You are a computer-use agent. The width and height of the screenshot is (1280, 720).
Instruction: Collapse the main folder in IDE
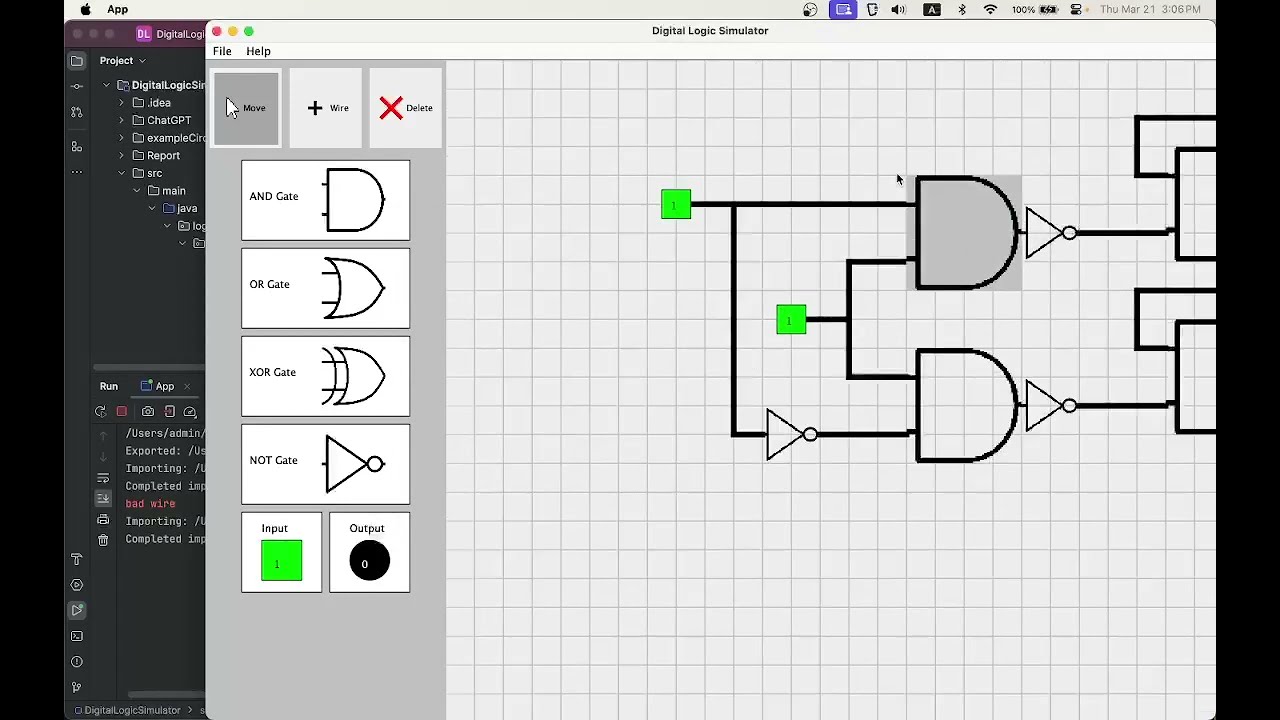pyautogui.click(x=137, y=191)
